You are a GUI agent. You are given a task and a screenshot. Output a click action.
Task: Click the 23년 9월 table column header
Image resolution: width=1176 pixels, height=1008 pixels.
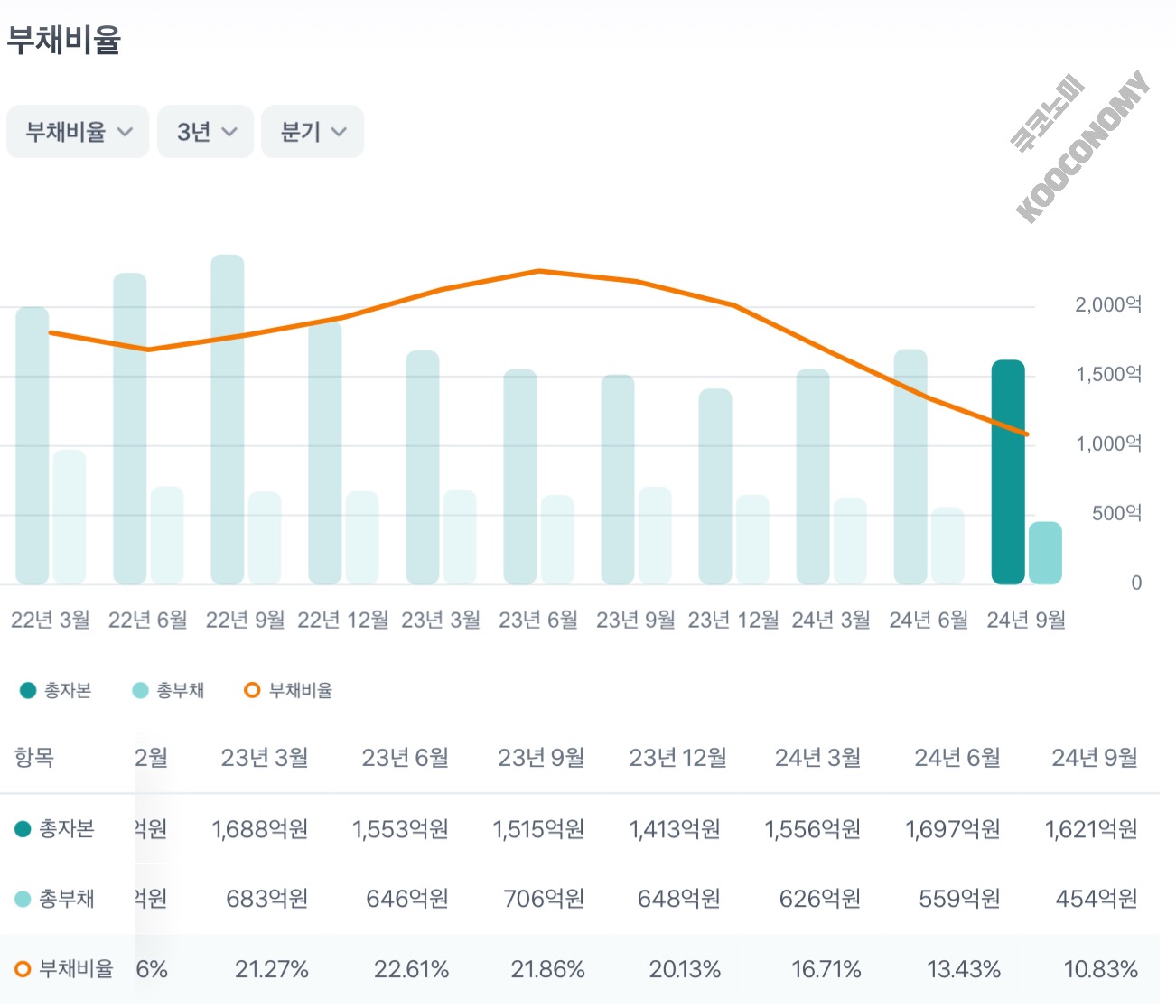pyautogui.click(x=541, y=757)
